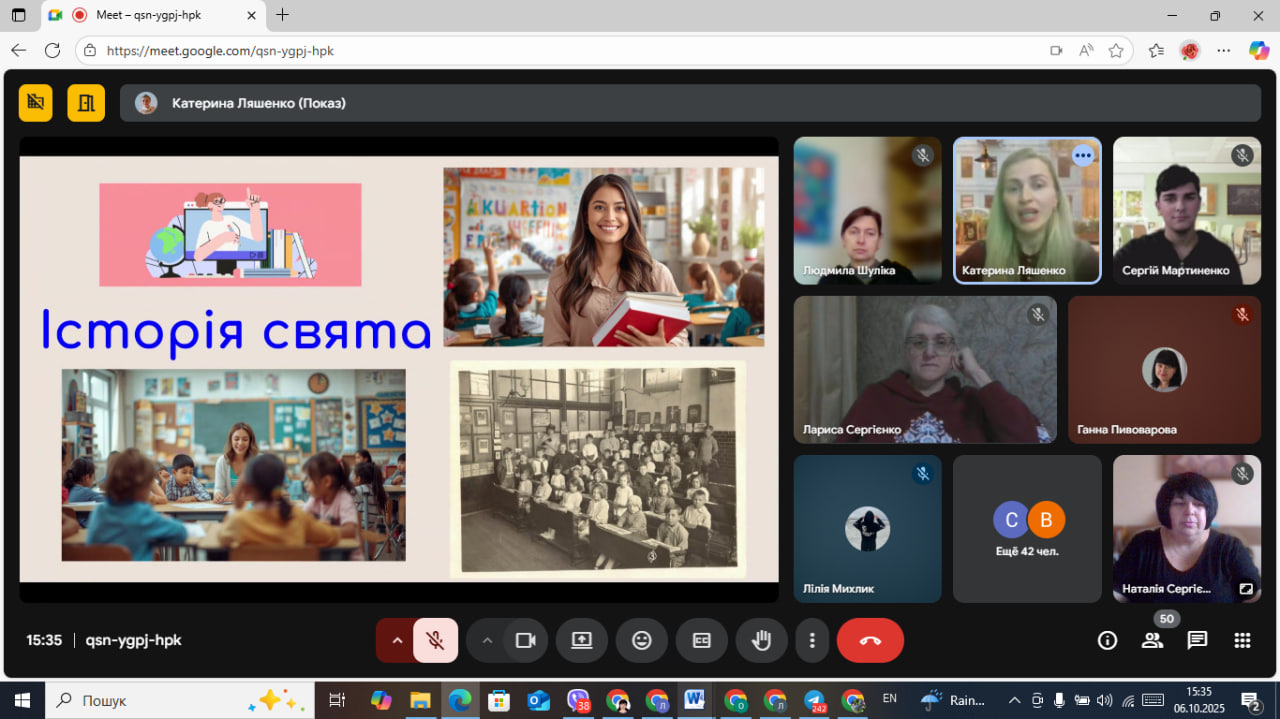Open the activities grid icon

tap(1242, 641)
